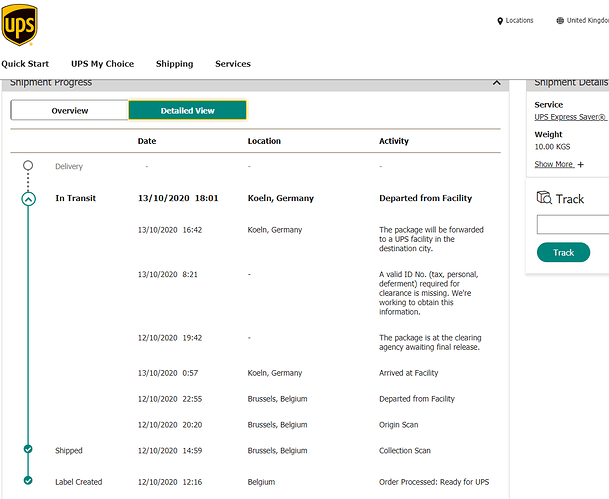609x499 pixels.
Task: Click the globe icon beside United Kingdom
Action: pos(560,21)
